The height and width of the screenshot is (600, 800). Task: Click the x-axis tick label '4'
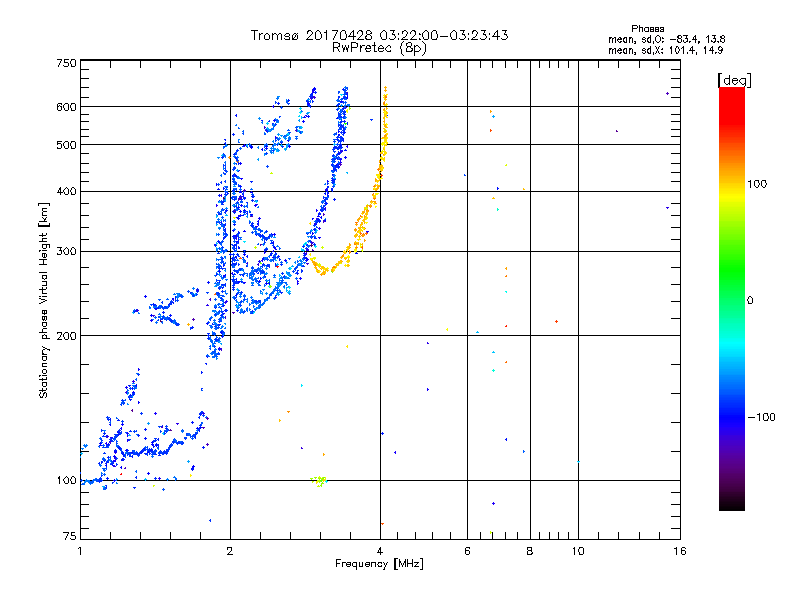click(x=380, y=551)
